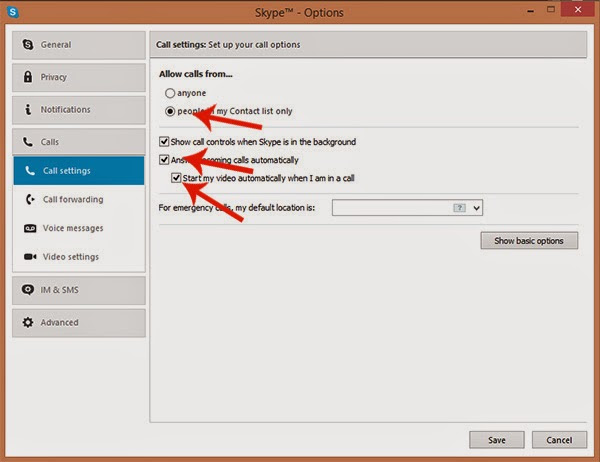Screen dimensions: 600x462
Task: Select the Call settings item
Action: (x=79, y=170)
